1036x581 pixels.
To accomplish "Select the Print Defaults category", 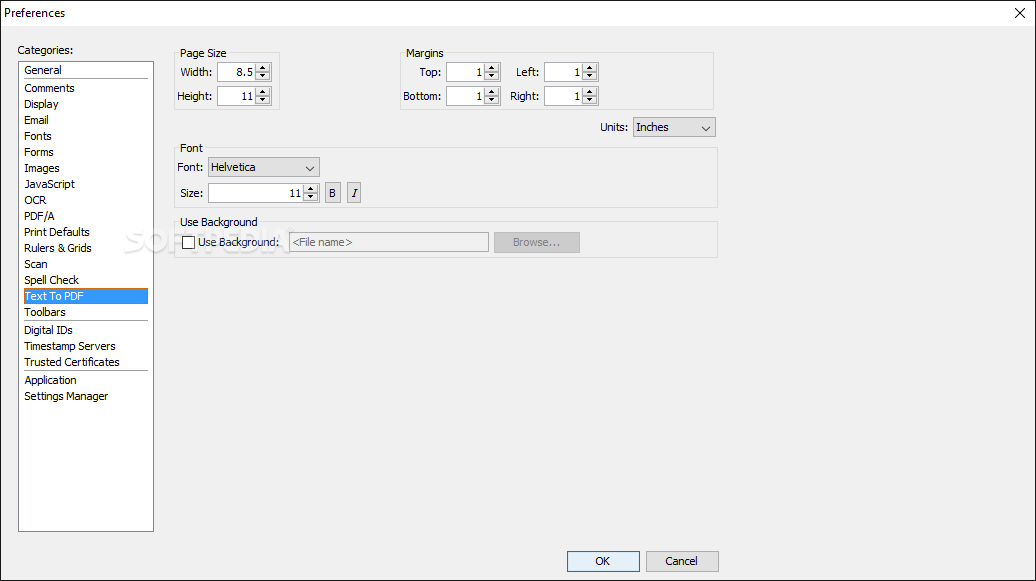I will (86, 232).
